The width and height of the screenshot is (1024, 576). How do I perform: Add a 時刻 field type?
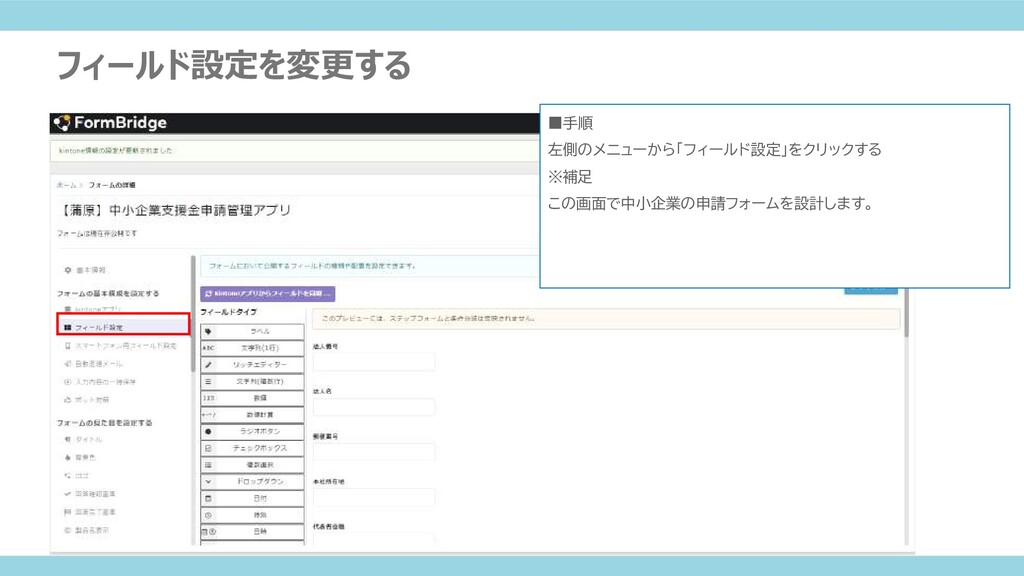tap(252, 515)
